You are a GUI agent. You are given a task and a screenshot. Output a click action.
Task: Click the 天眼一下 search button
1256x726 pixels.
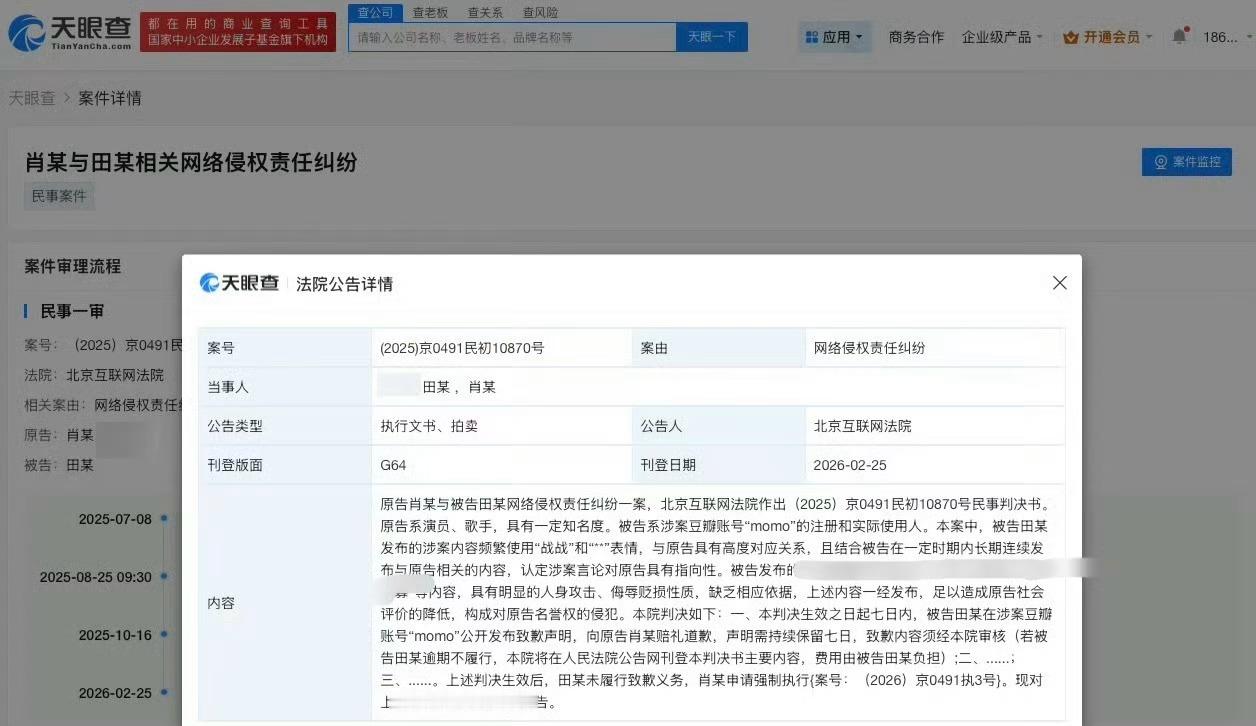[711, 36]
